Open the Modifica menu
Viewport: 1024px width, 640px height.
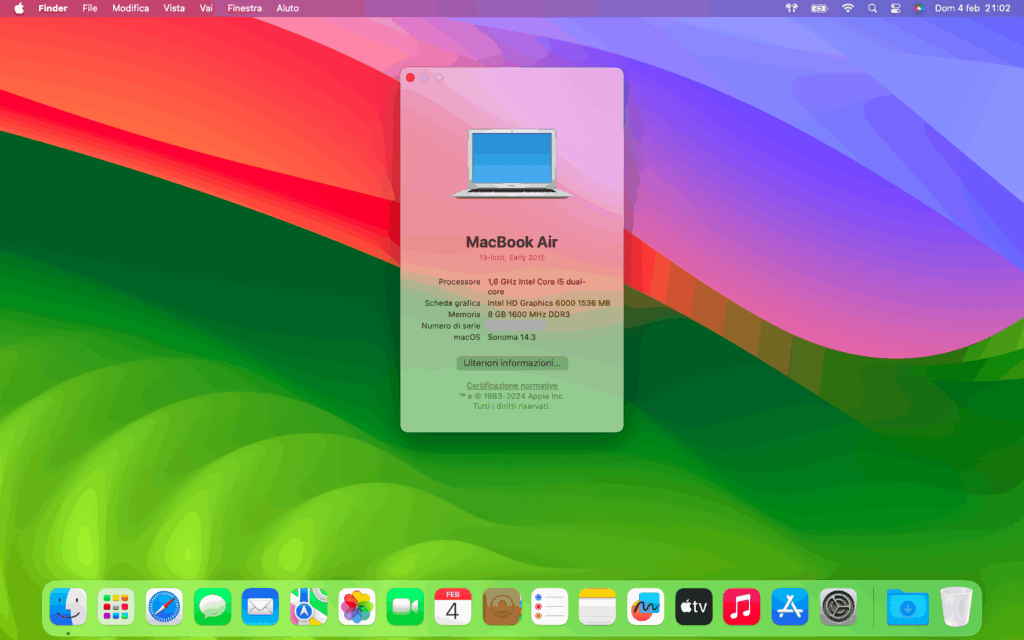(x=131, y=8)
